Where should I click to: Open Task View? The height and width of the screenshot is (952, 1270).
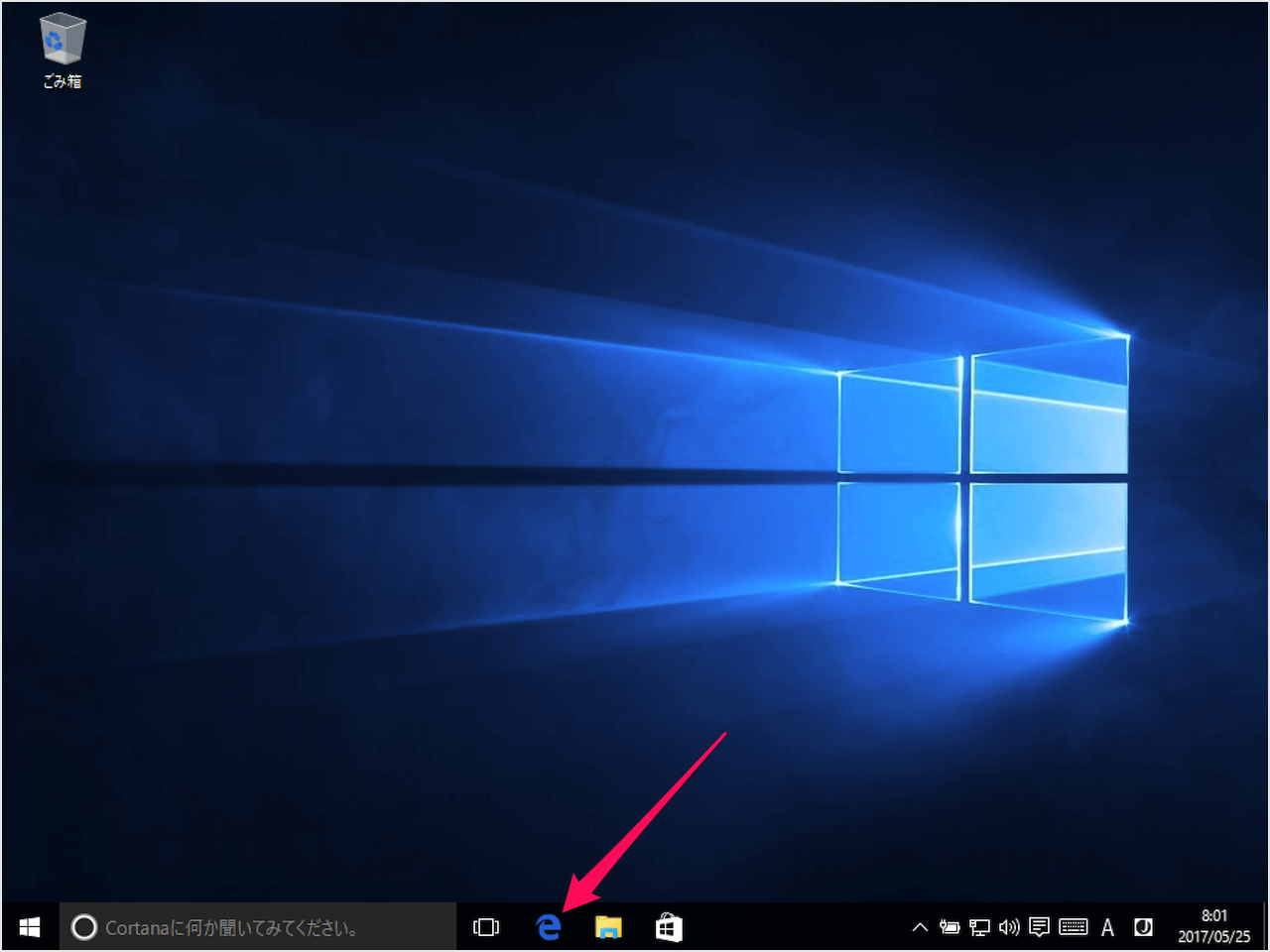coord(485,927)
